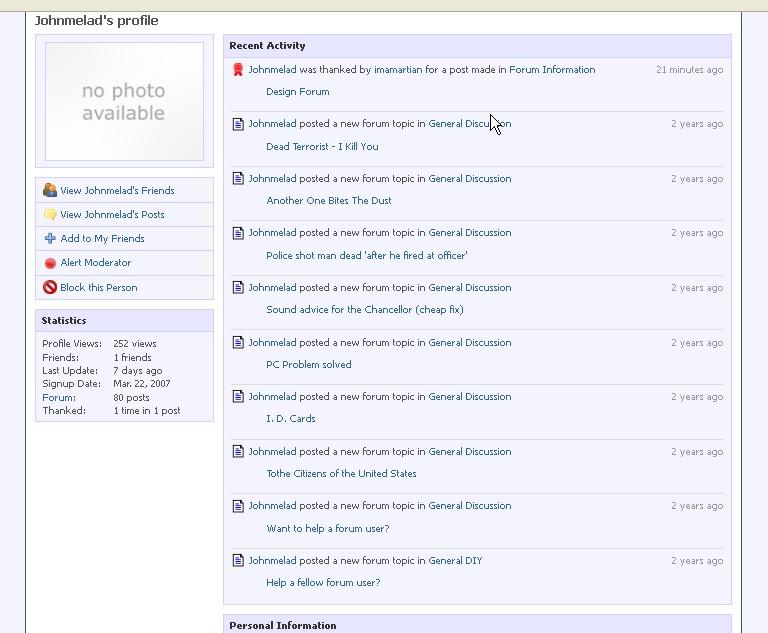Open the 'Dead Terrorist - I Kill You' topic
768x633 pixels.
point(322,146)
